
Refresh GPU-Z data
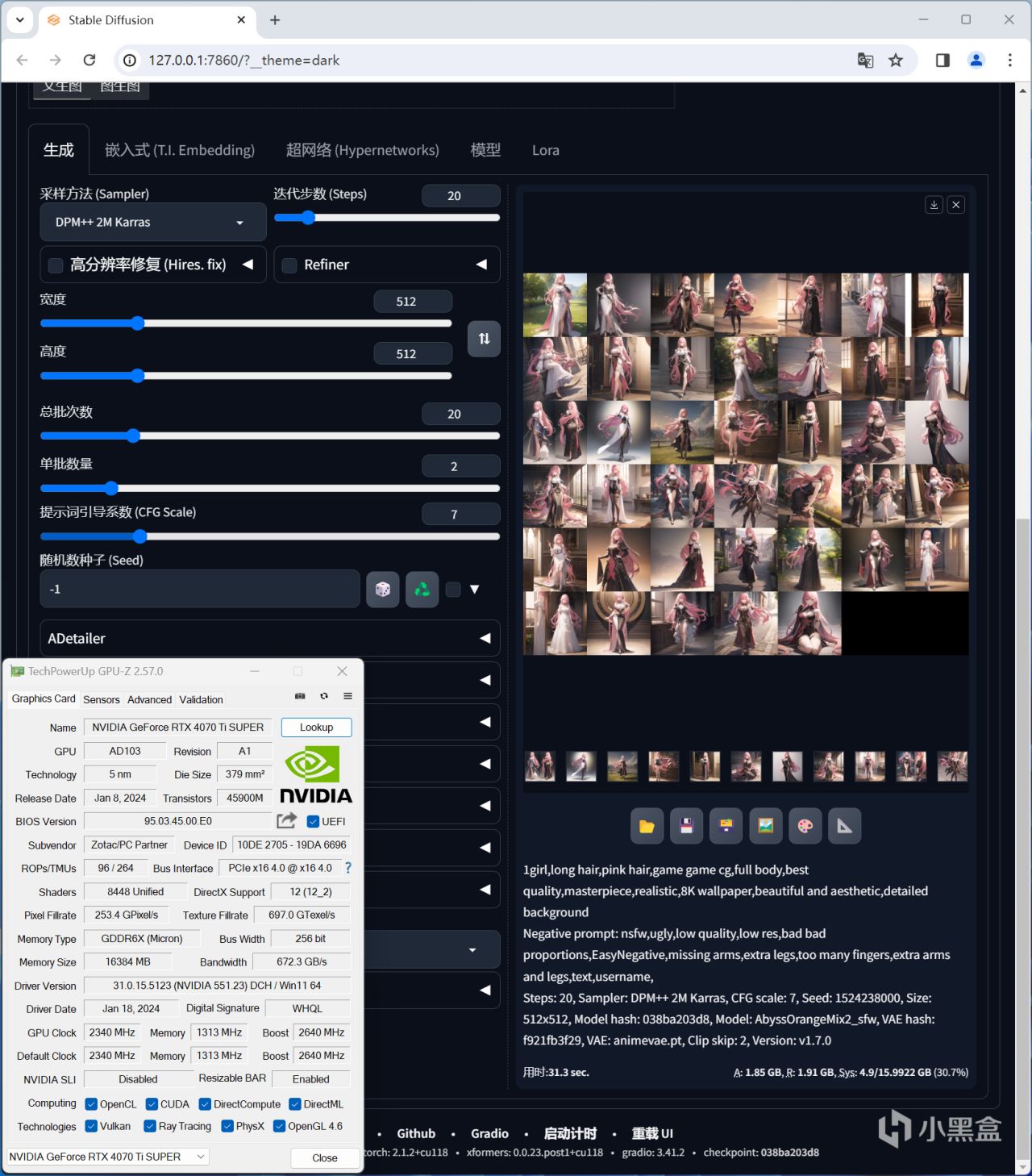coord(324,696)
